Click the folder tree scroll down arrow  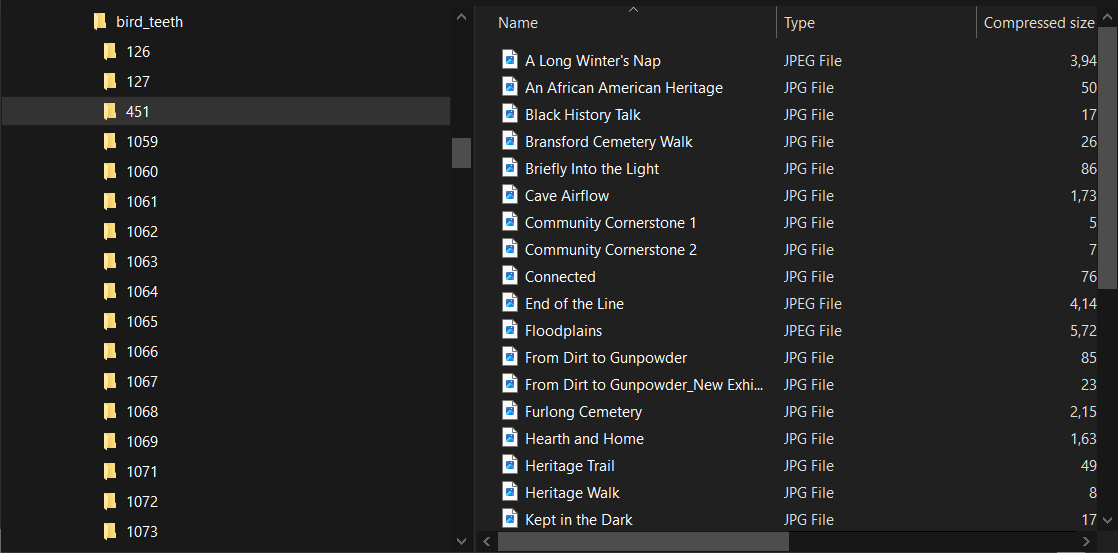pos(462,542)
